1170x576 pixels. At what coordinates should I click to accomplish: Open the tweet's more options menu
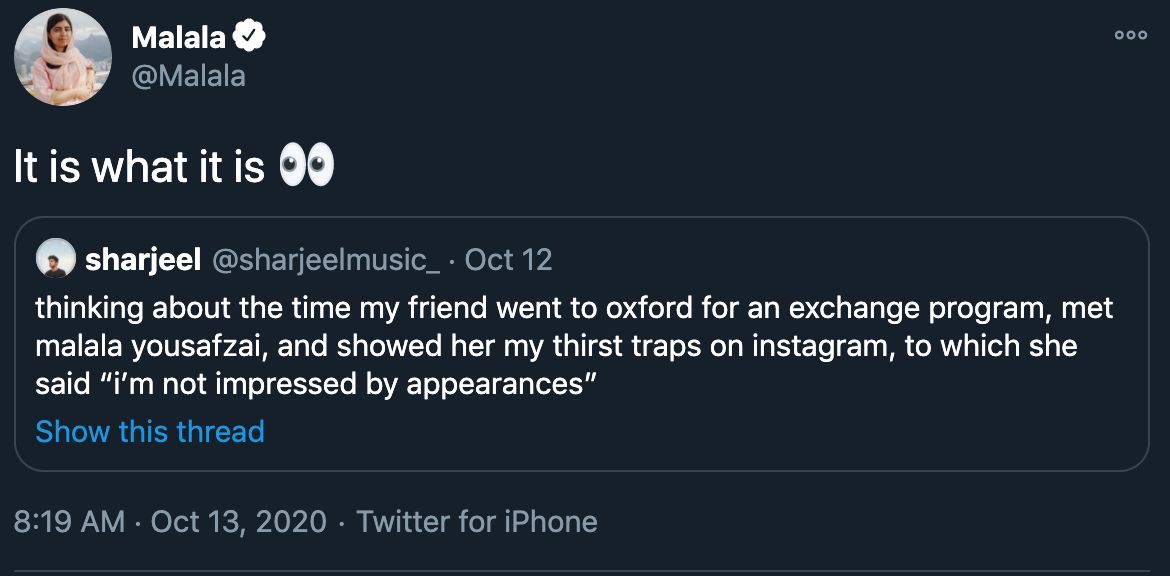click(x=1130, y=36)
